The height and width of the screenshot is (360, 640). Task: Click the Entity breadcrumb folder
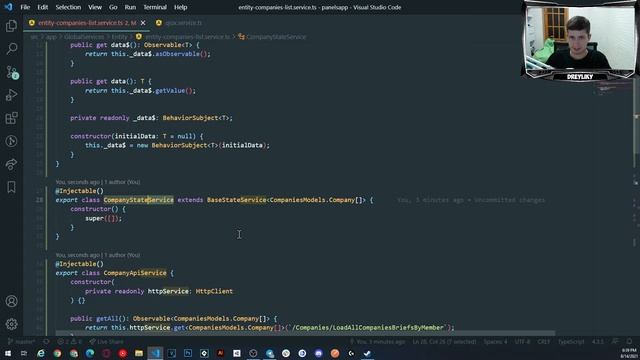(x=120, y=37)
